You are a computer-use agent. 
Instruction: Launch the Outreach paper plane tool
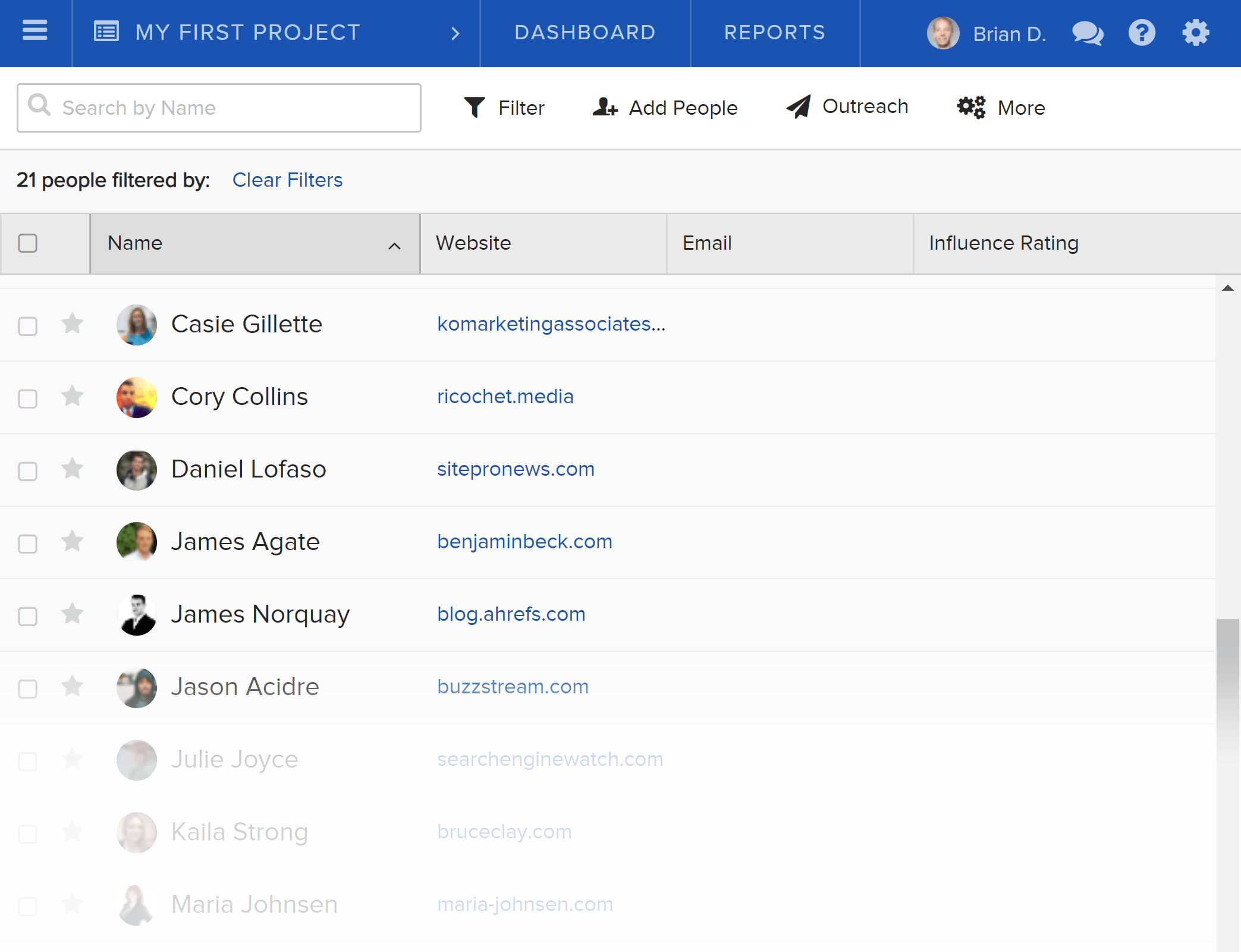pos(847,107)
